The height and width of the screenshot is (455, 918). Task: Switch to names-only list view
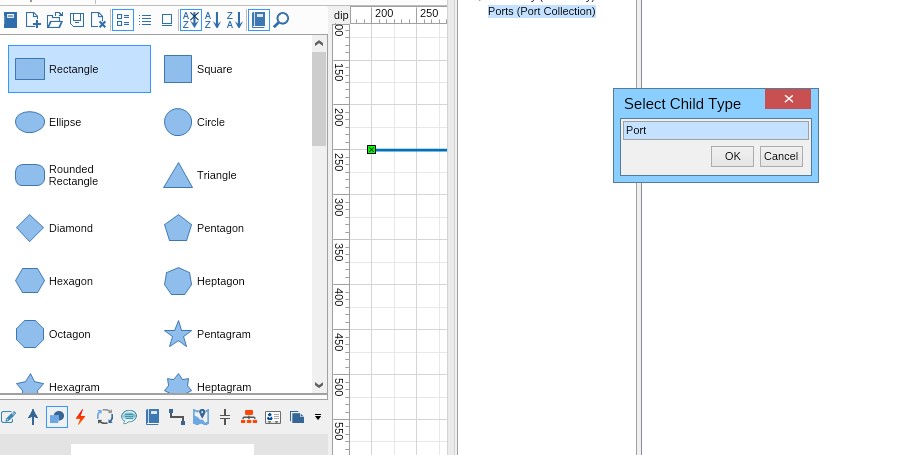pyautogui.click(x=145, y=20)
